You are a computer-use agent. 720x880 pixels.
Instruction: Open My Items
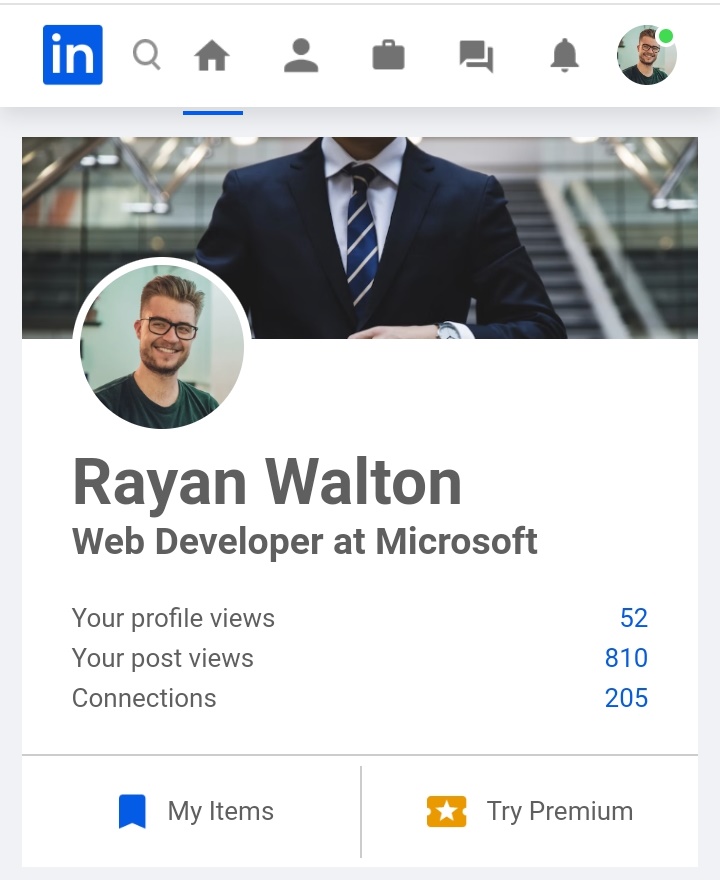[x=220, y=812]
